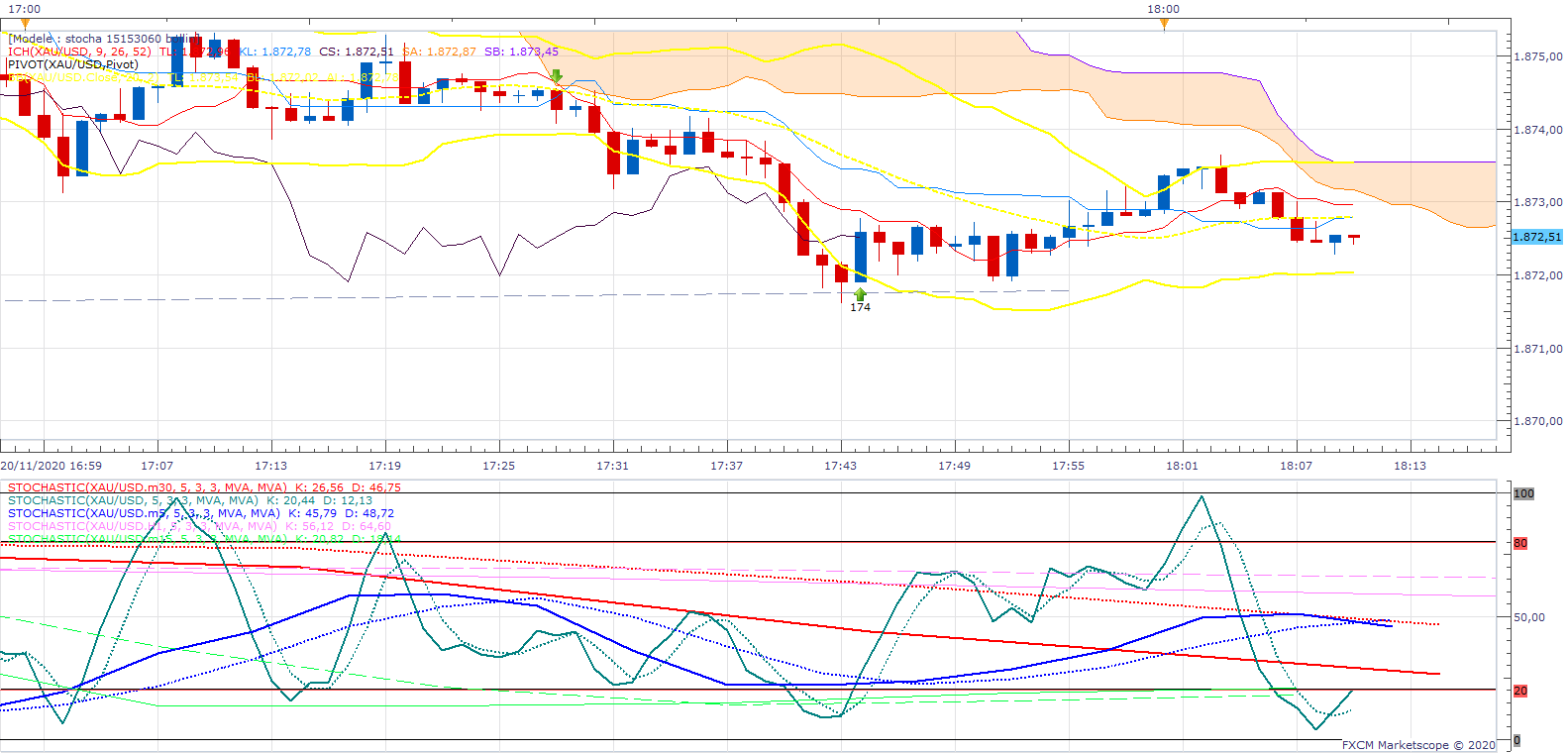Click the 18:07 time axis label

pos(1297,466)
